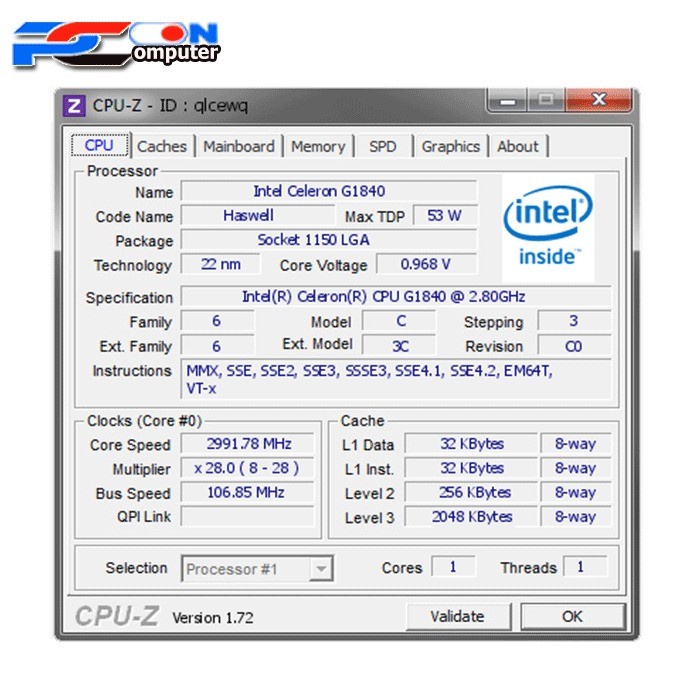
Task: Click the Specification field text
Action: point(396,296)
